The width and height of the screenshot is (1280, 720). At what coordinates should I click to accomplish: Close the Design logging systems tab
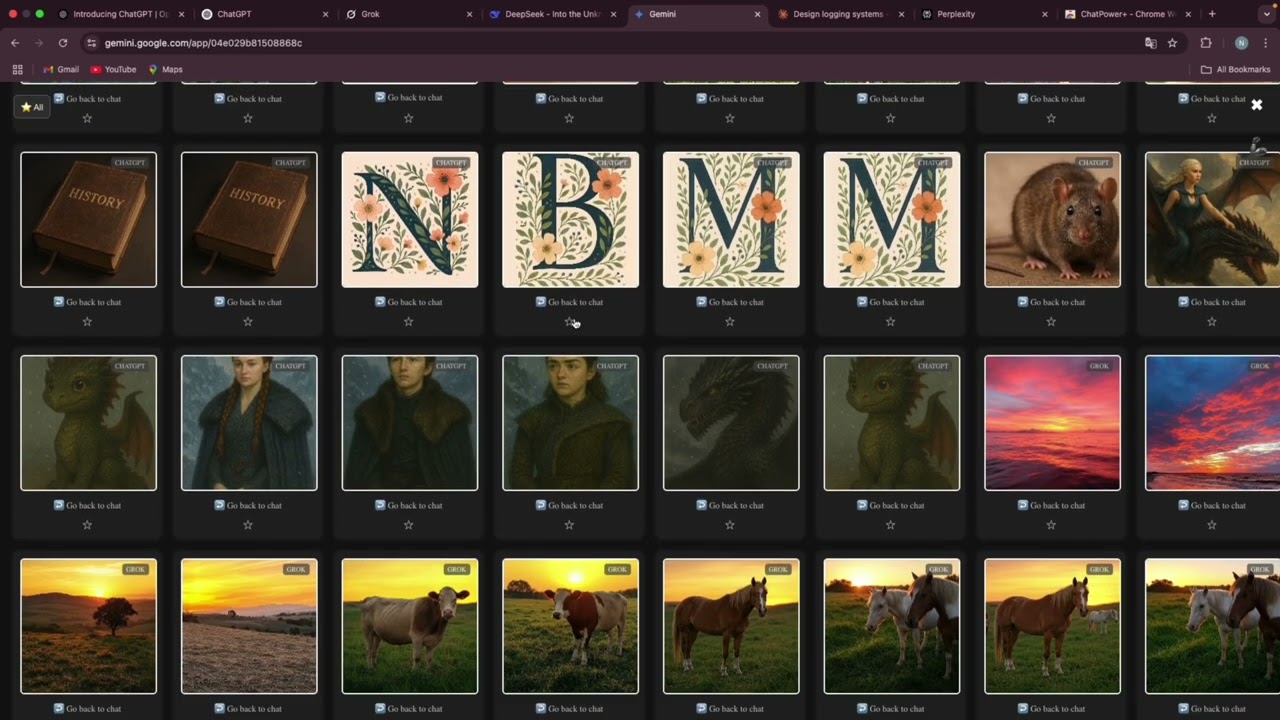(901, 14)
